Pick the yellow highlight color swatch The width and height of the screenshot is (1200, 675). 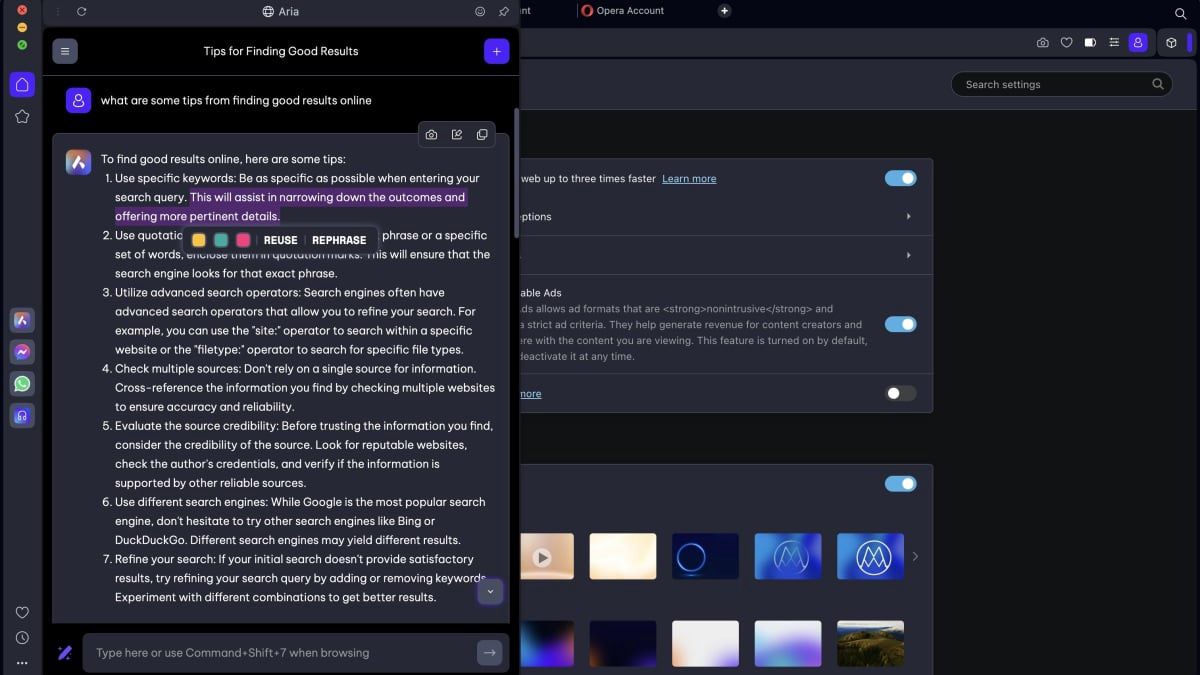click(199, 240)
